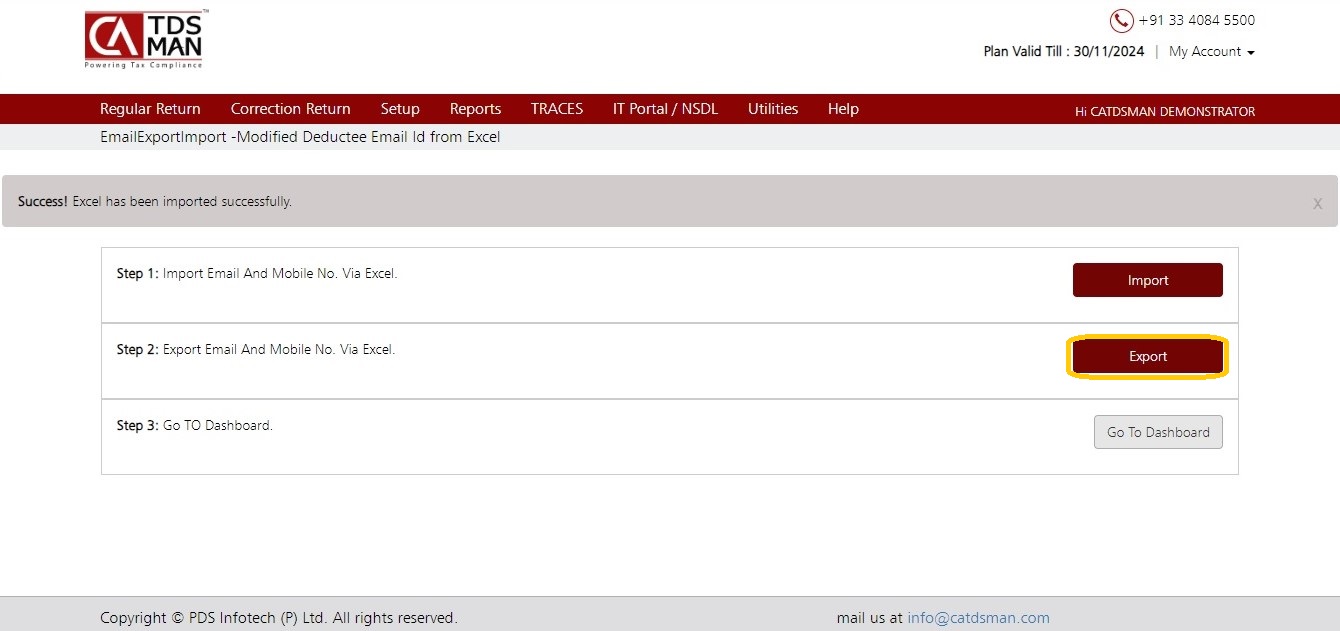Click the phone number +91 33 4084 5500
Screen dimensions: 1340x631
pyautogui.click(x=1196, y=21)
